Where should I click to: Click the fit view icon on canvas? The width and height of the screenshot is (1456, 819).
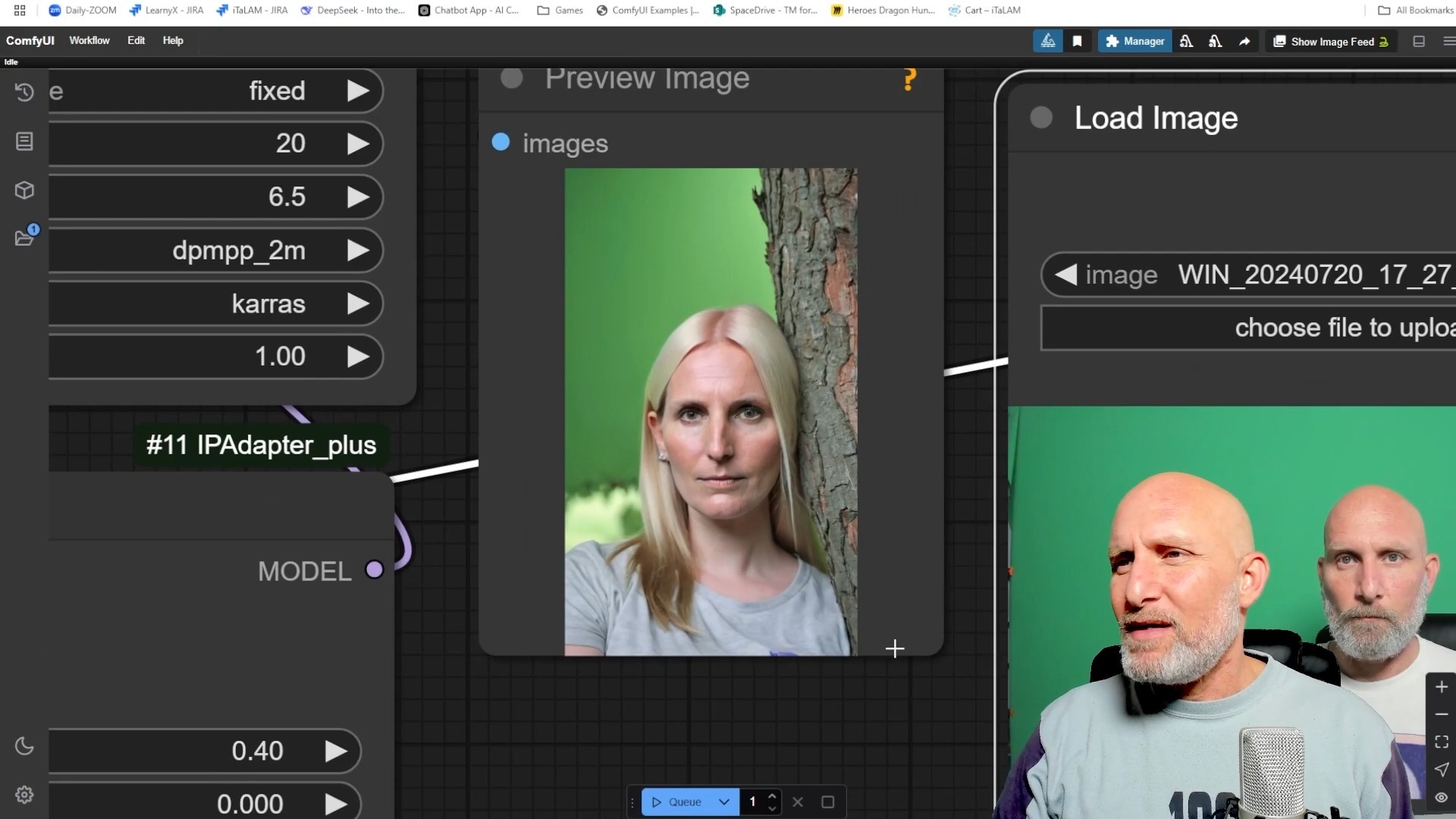(x=1442, y=742)
